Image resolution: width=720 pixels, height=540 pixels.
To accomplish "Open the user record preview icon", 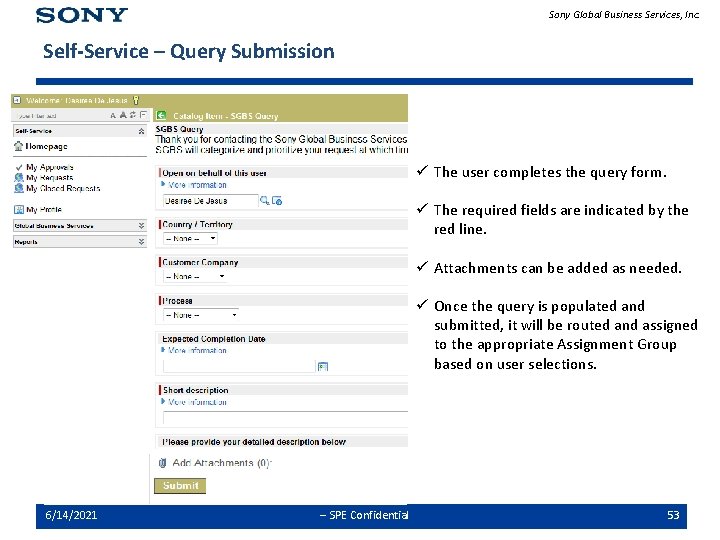I will [277, 201].
